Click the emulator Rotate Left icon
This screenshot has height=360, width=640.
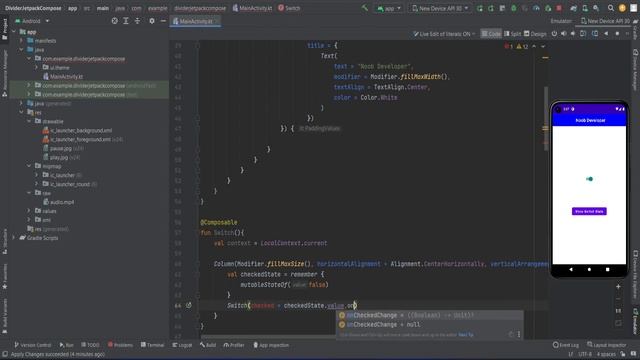click(583, 34)
